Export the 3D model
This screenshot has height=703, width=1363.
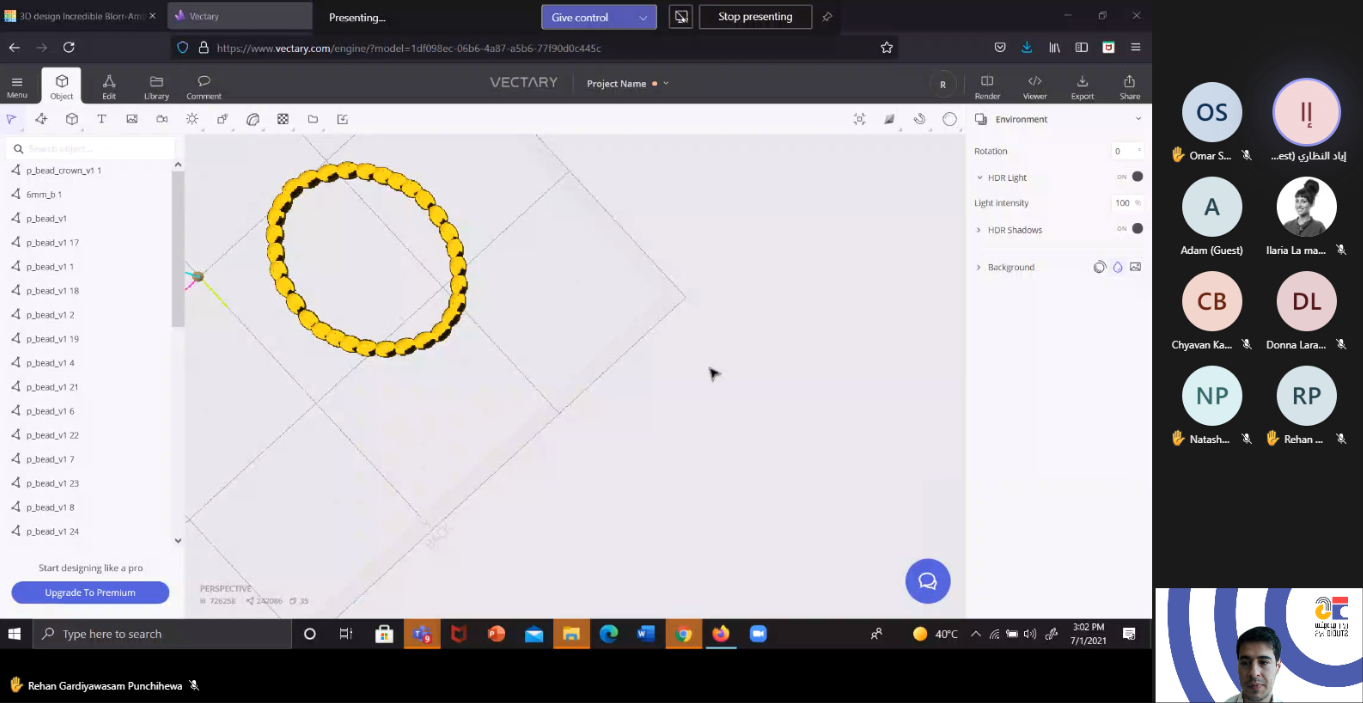point(1082,86)
